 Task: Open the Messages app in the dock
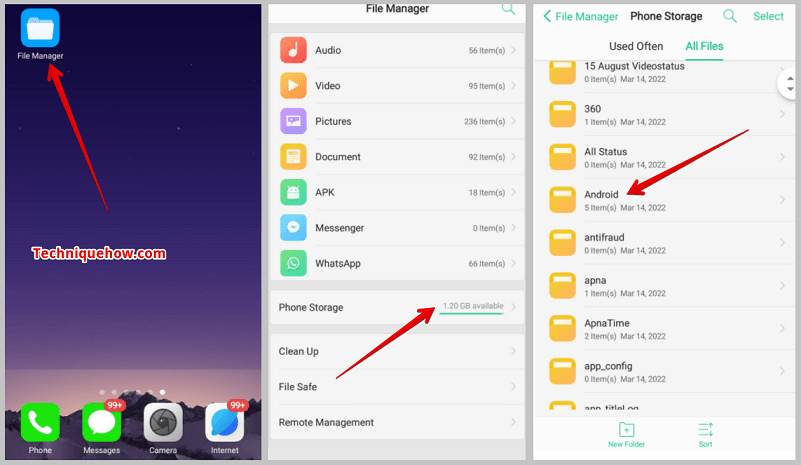(x=101, y=422)
